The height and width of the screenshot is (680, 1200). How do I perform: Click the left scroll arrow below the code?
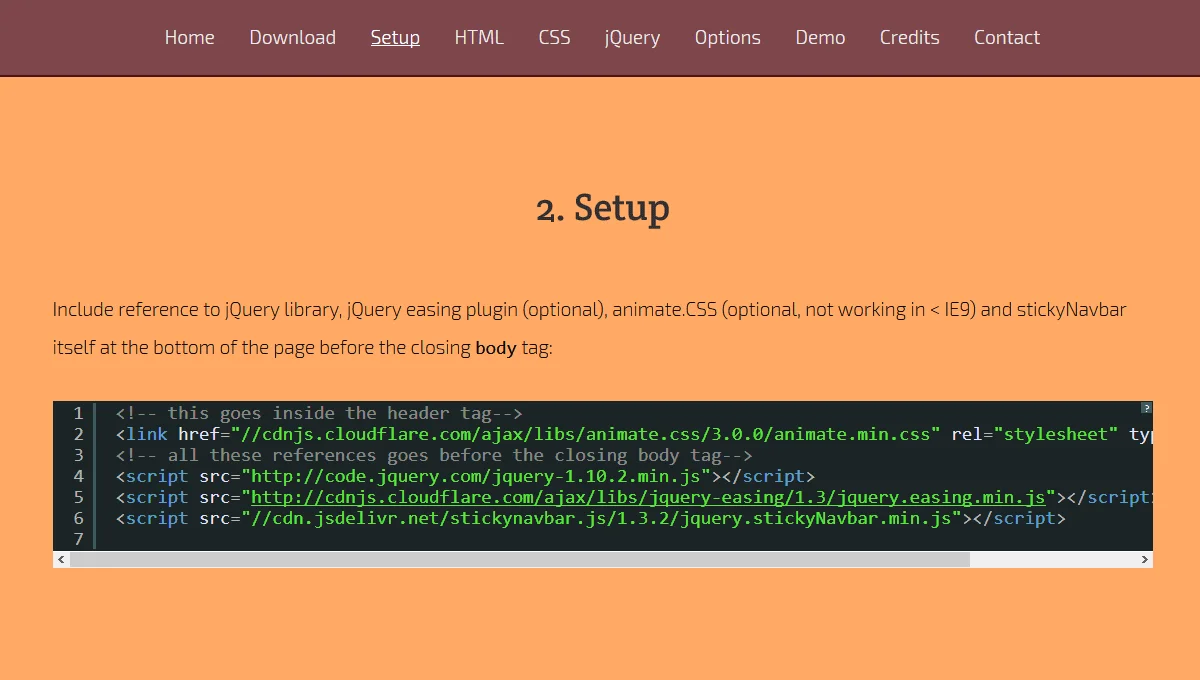60,560
